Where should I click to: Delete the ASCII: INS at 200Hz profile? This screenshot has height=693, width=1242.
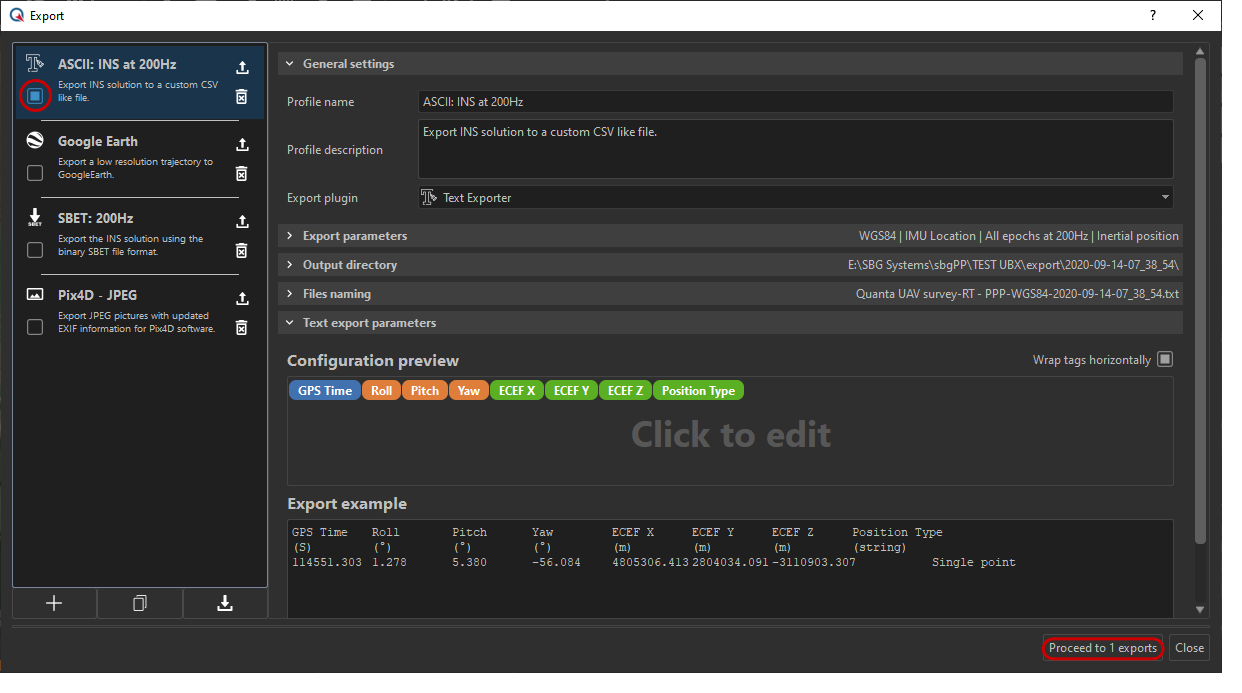(241, 96)
